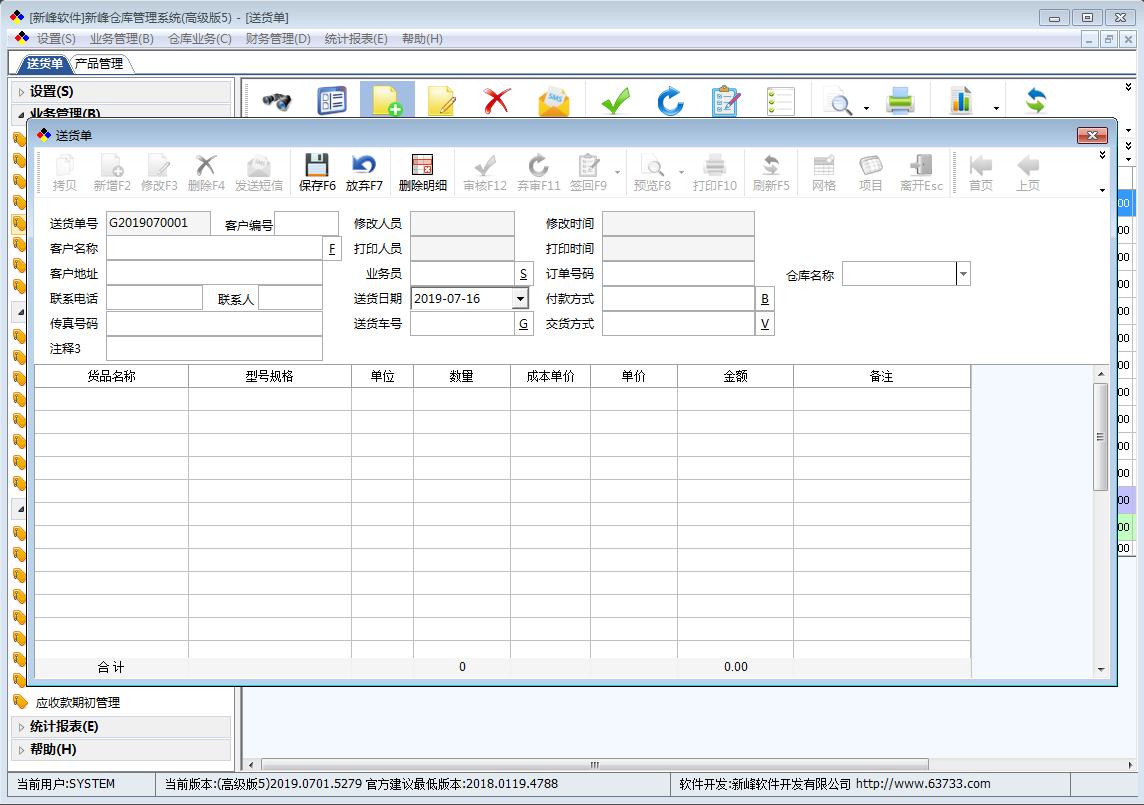Click the printer icon in main toolbar
Screen dimensions: 1144x805
point(901,101)
